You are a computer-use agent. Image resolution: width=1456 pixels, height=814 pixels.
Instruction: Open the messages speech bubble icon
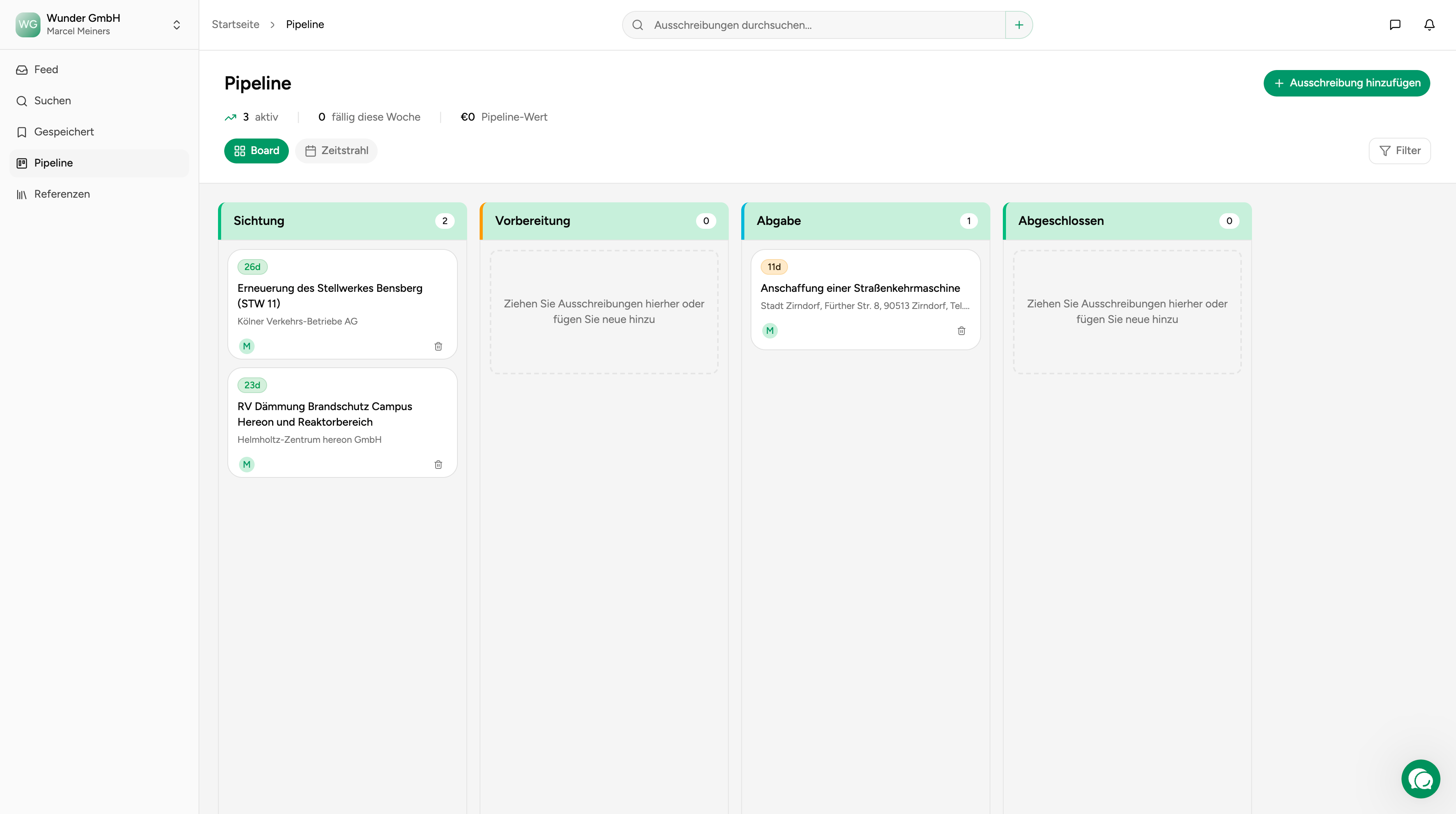click(1394, 25)
